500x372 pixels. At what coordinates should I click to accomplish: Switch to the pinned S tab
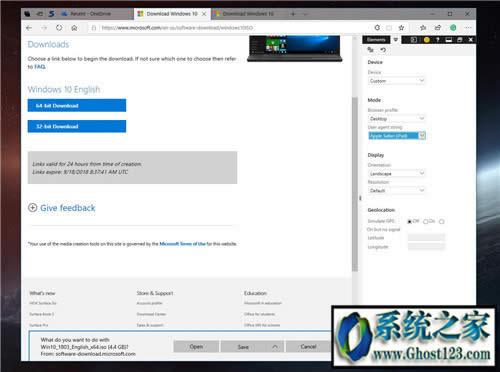point(51,14)
